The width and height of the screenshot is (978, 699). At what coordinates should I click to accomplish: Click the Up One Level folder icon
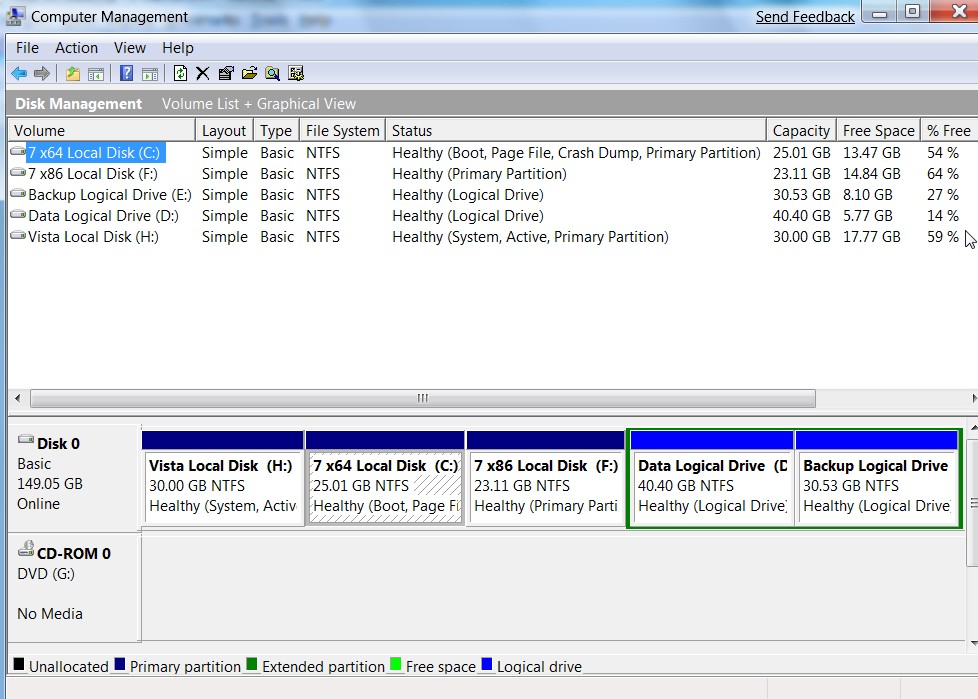click(x=73, y=74)
